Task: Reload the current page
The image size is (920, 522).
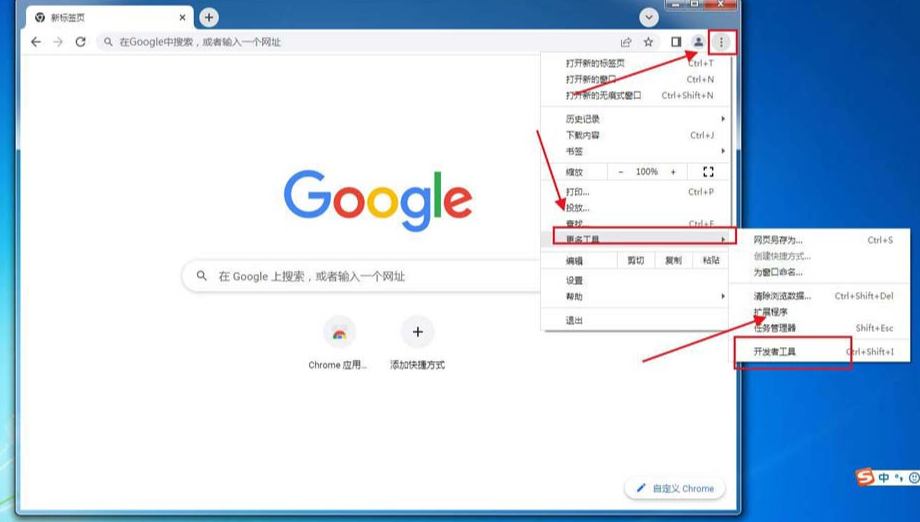Action: tap(80, 42)
